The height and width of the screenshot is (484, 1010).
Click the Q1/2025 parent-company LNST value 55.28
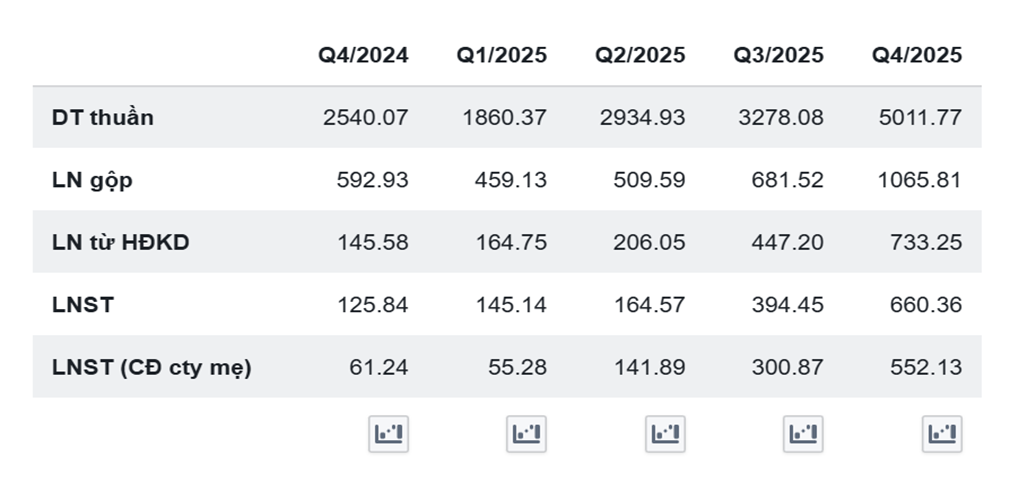tap(520, 368)
